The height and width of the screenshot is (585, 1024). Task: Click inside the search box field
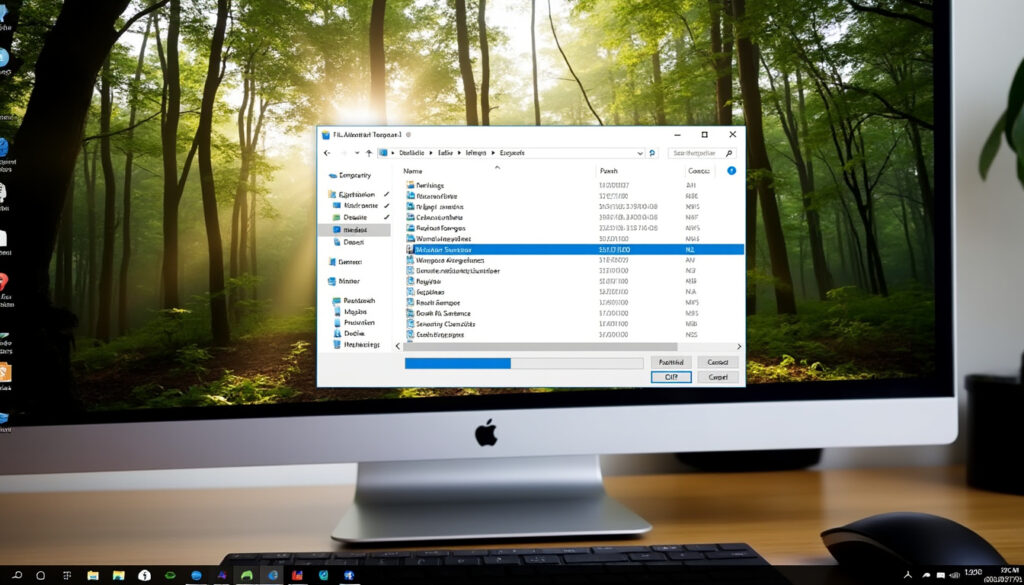(x=697, y=153)
